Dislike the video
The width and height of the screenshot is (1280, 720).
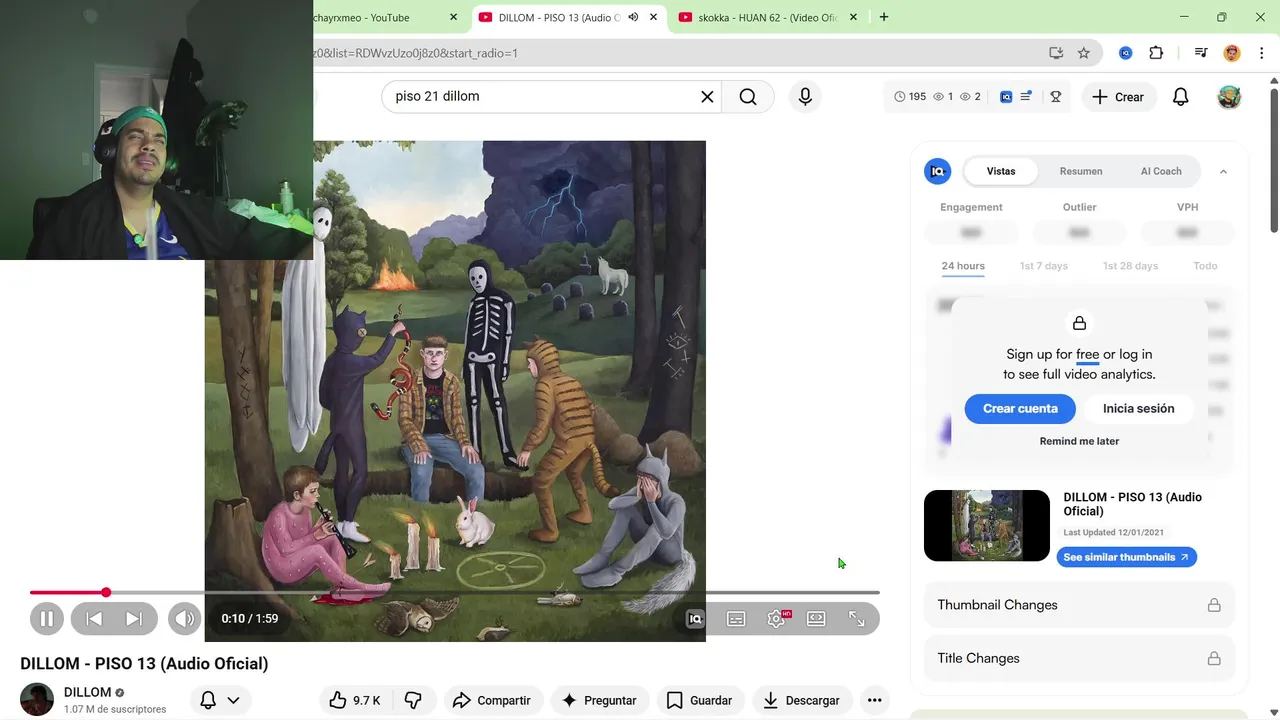pos(413,700)
